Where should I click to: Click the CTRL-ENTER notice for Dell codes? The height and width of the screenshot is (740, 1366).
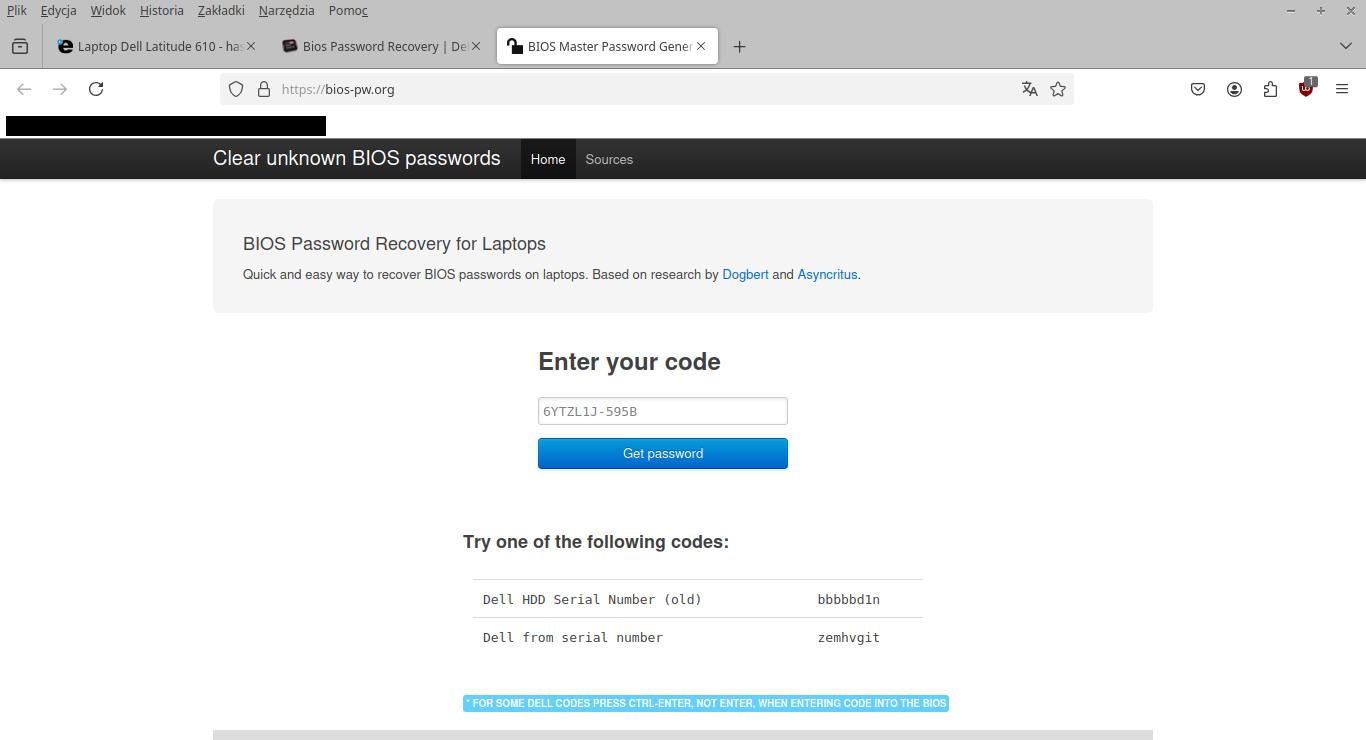(706, 703)
